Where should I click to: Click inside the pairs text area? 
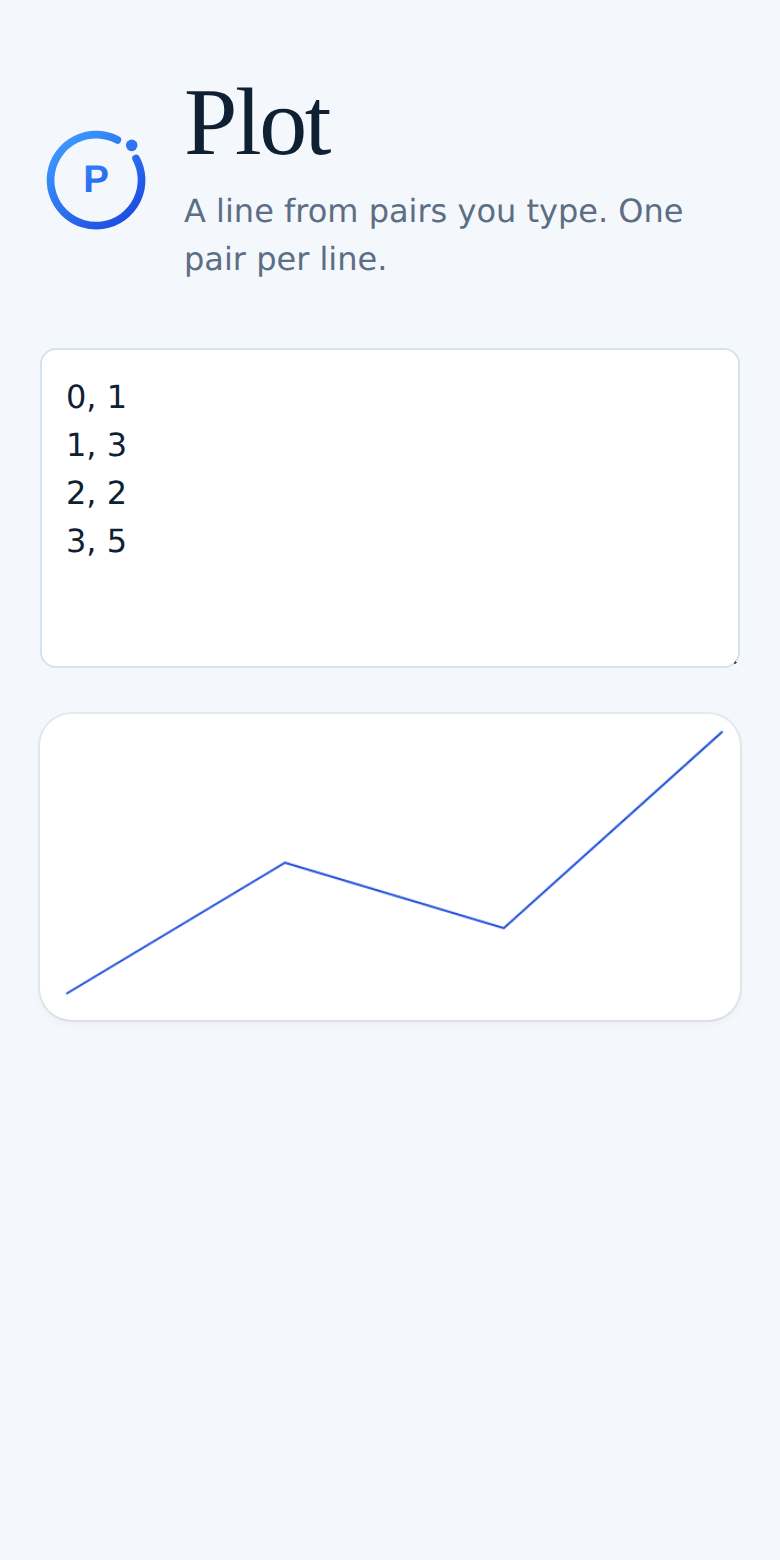click(x=390, y=508)
